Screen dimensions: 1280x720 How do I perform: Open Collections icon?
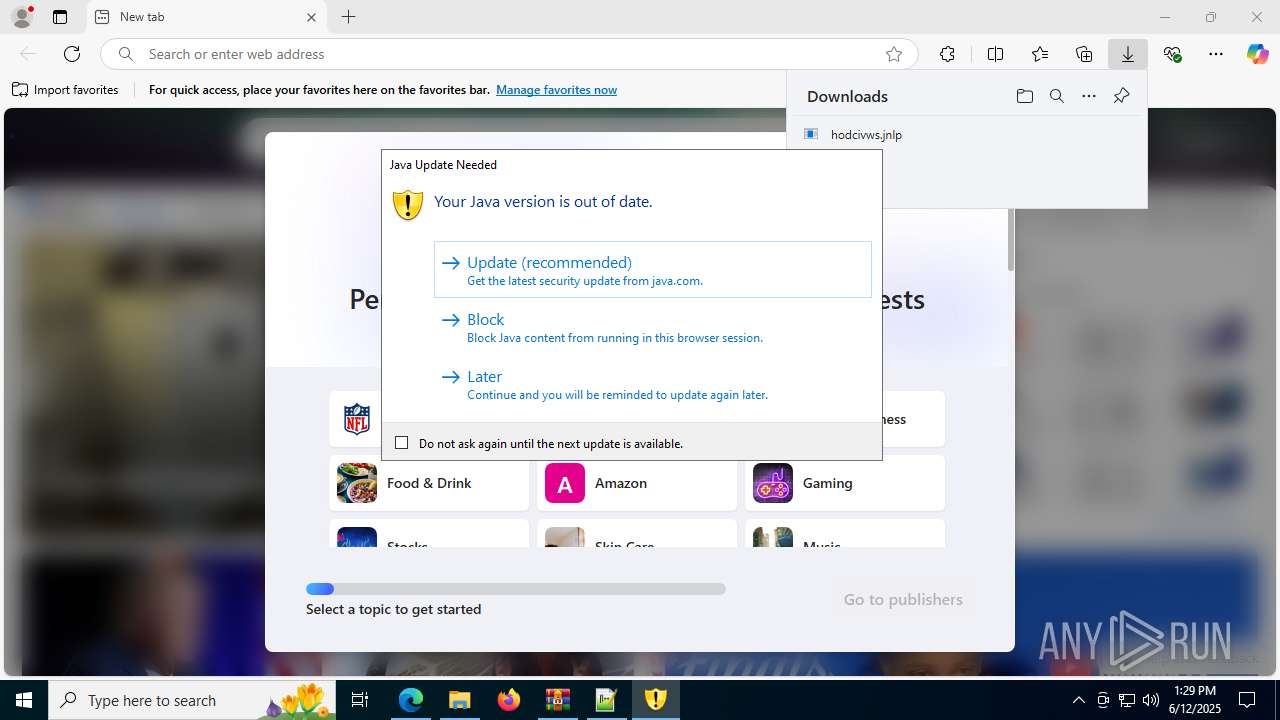point(1084,54)
